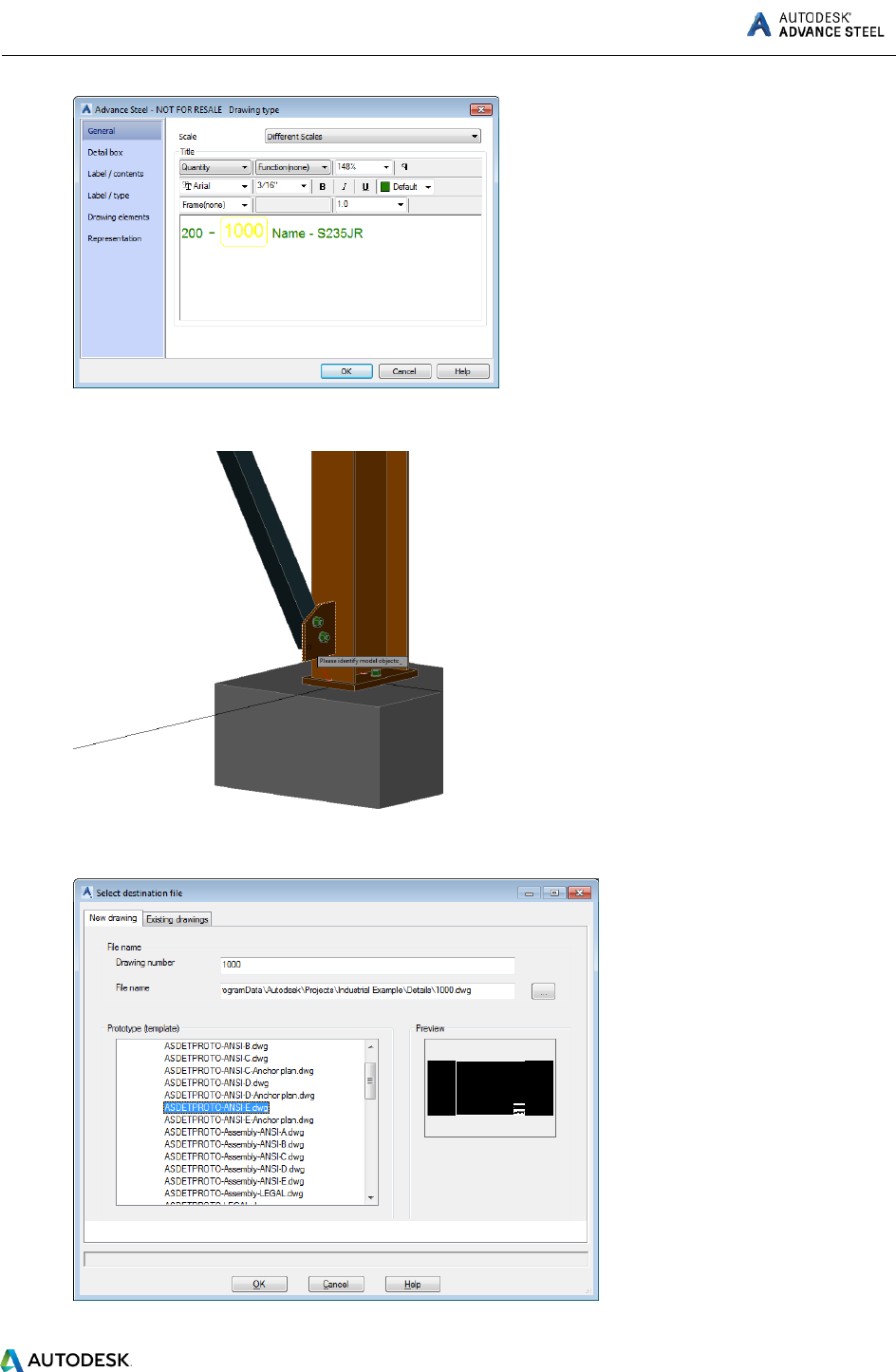Click Cancel in the Drawing type dialog
This screenshot has height=1372, width=896.
click(404, 371)
